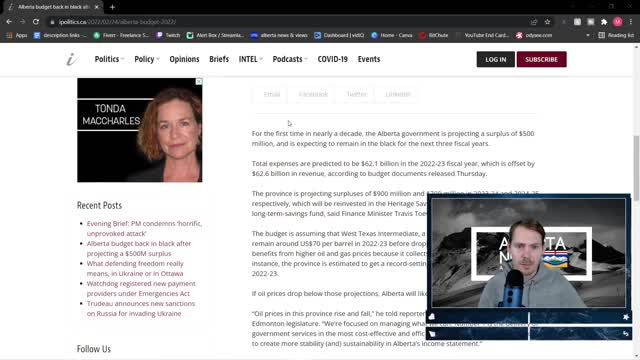Click the SUBSCRIBE button
Viewport: 640px width, 360px height.
click(542, 59)
